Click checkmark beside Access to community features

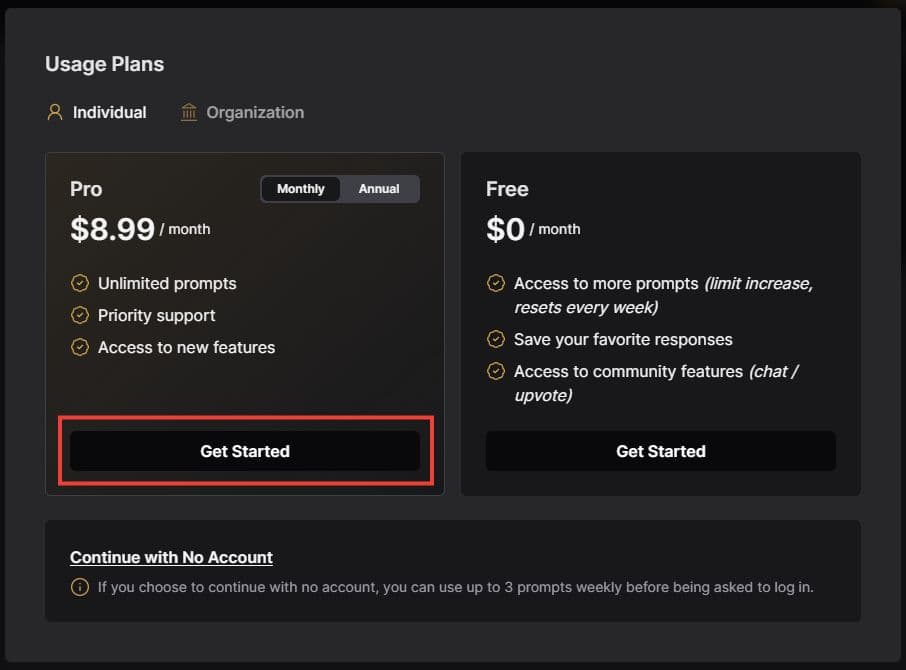coord(495,371)
